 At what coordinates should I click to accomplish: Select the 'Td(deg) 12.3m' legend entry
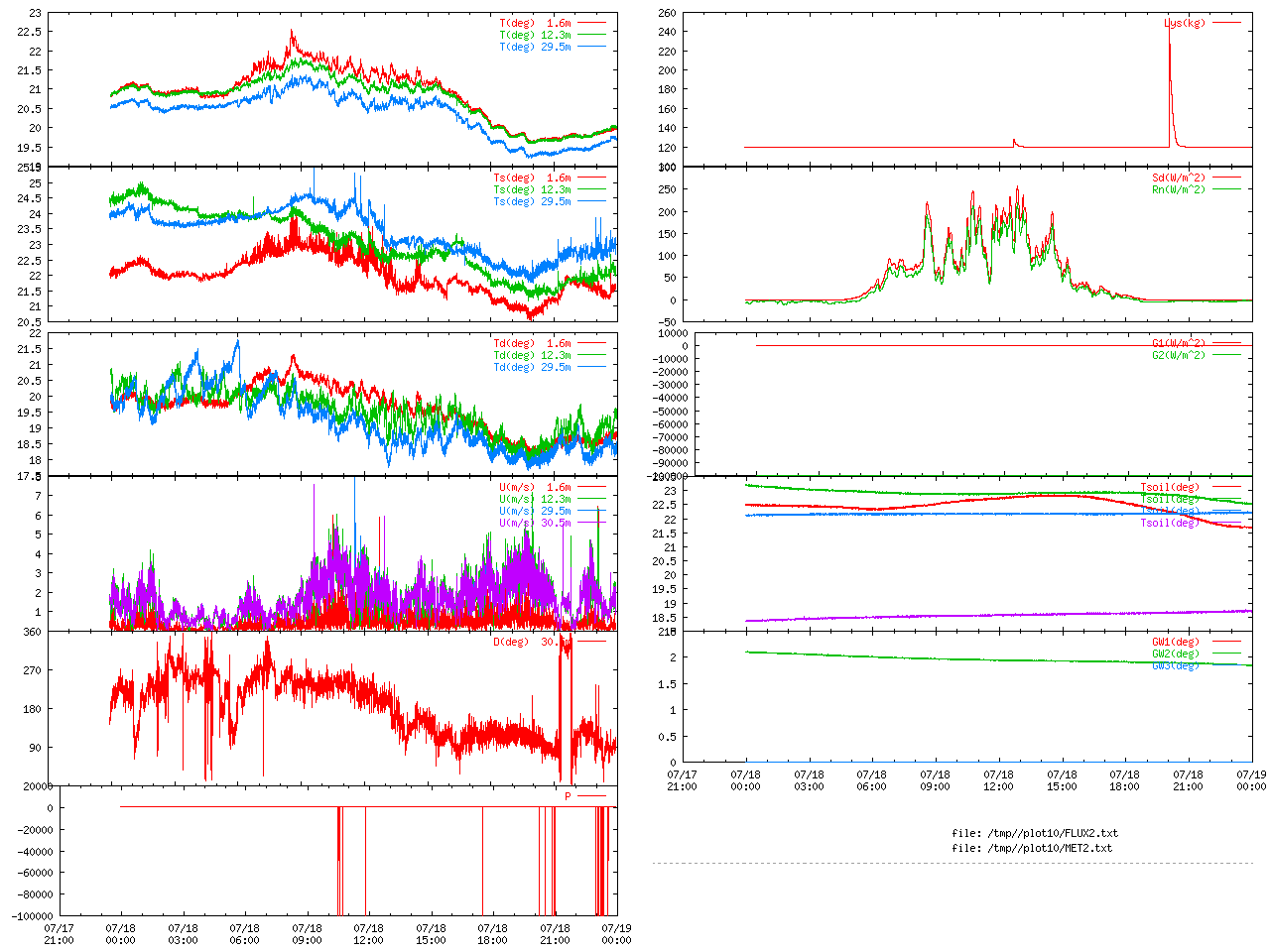click(533, 355)
